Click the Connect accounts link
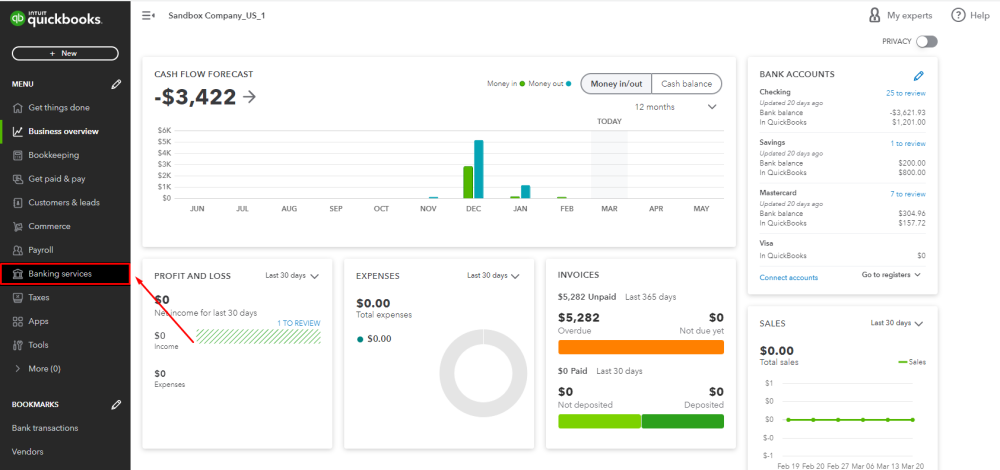This screenshot has height=470, width=1000. click(788, 277)
